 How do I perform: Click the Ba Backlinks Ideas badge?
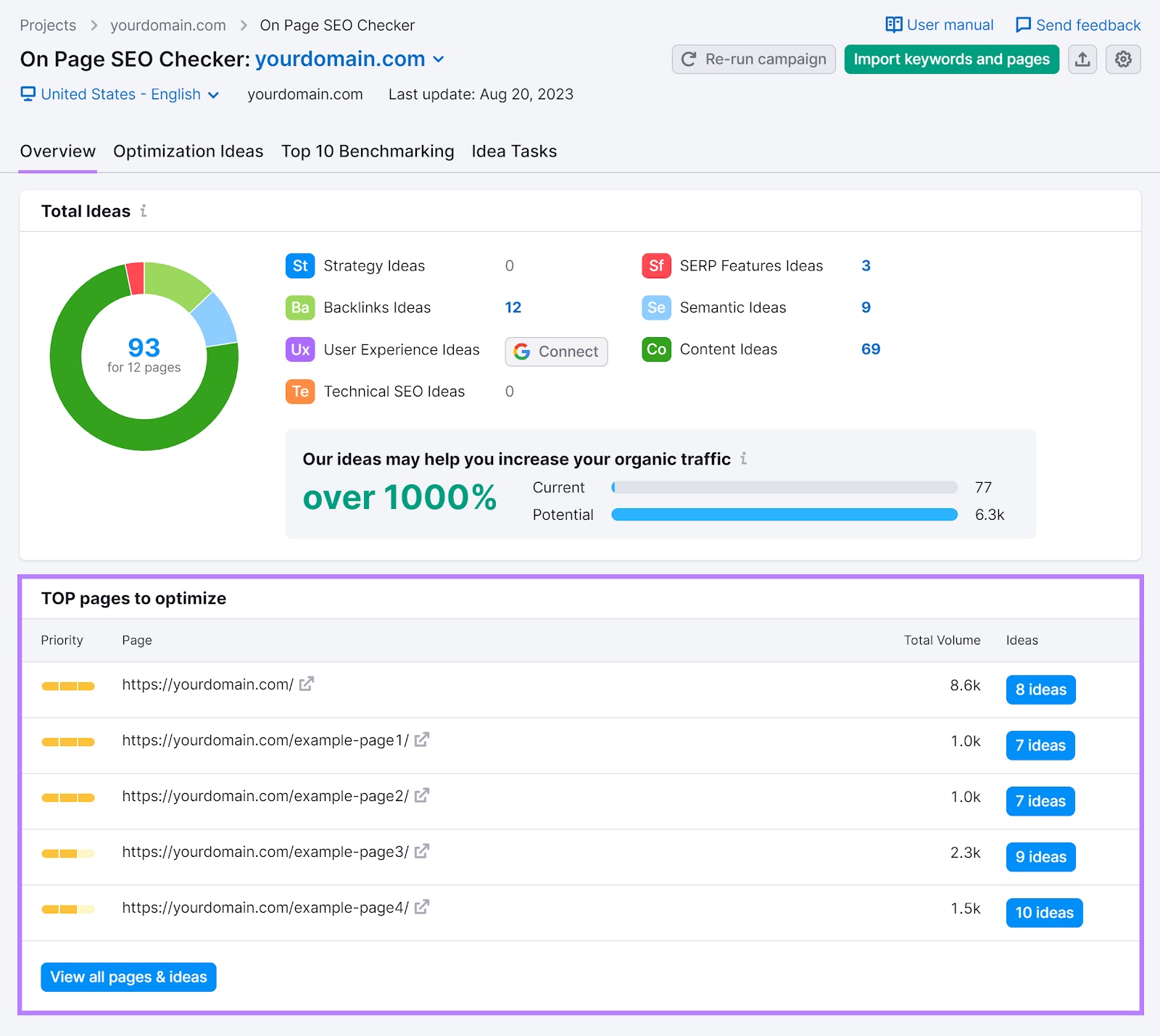point(300,307)
